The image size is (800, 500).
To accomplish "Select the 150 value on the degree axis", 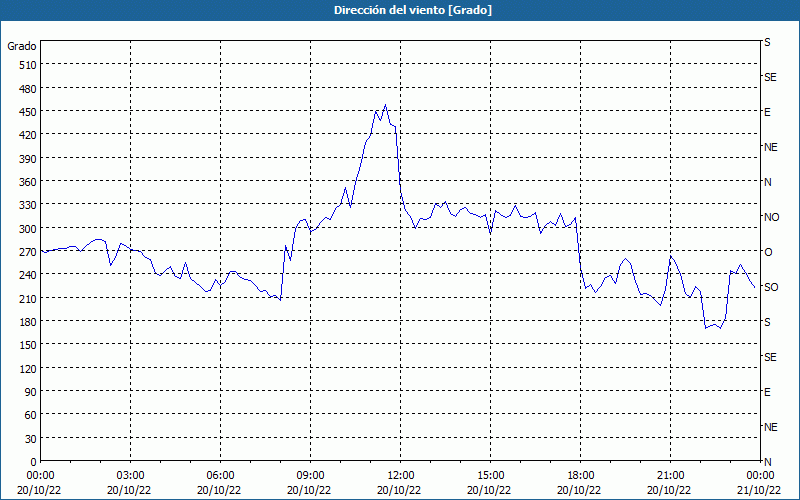I will click(29, 345).
